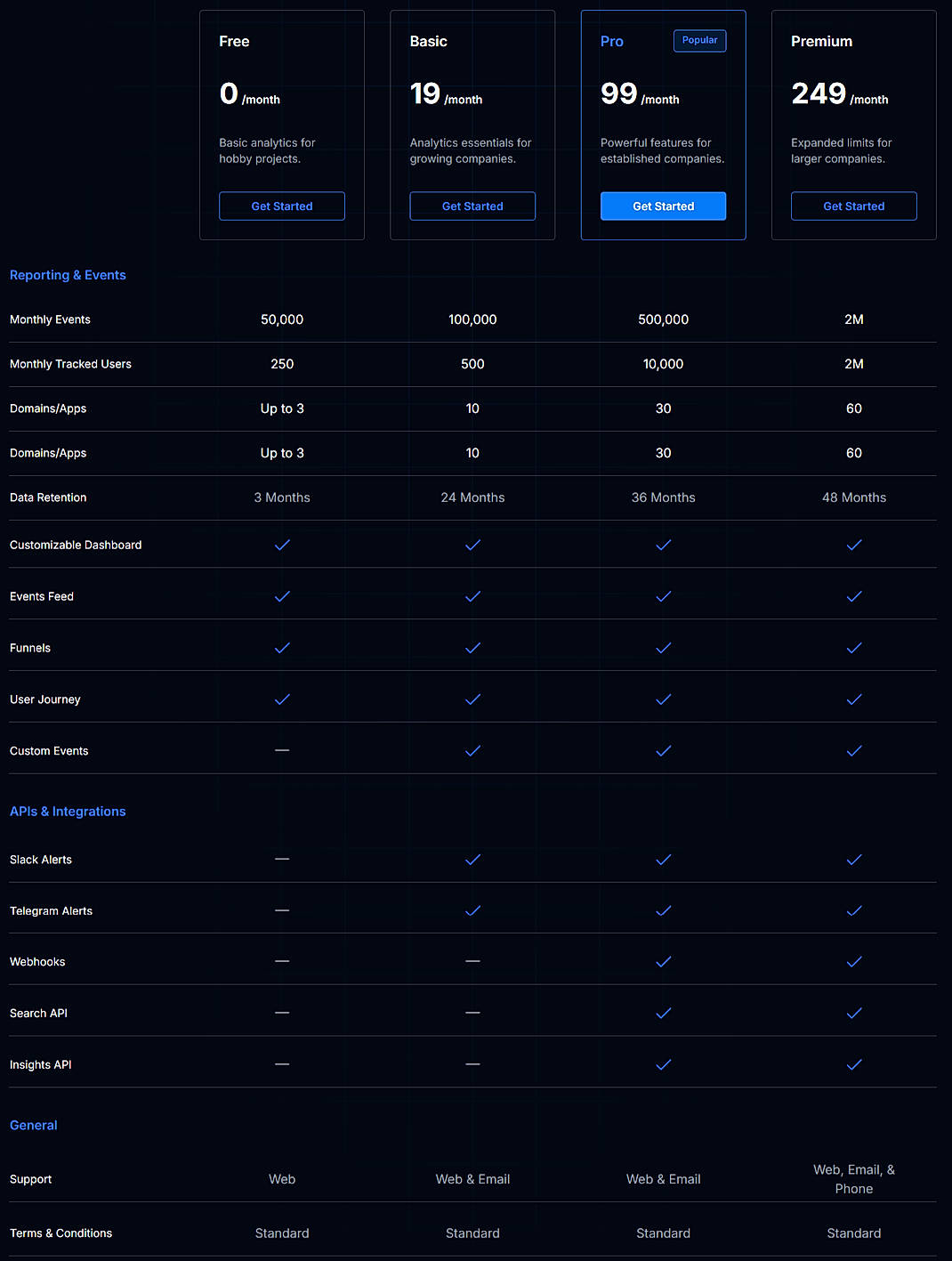Click the User Journey checkmark under Premium

(853, 699)
